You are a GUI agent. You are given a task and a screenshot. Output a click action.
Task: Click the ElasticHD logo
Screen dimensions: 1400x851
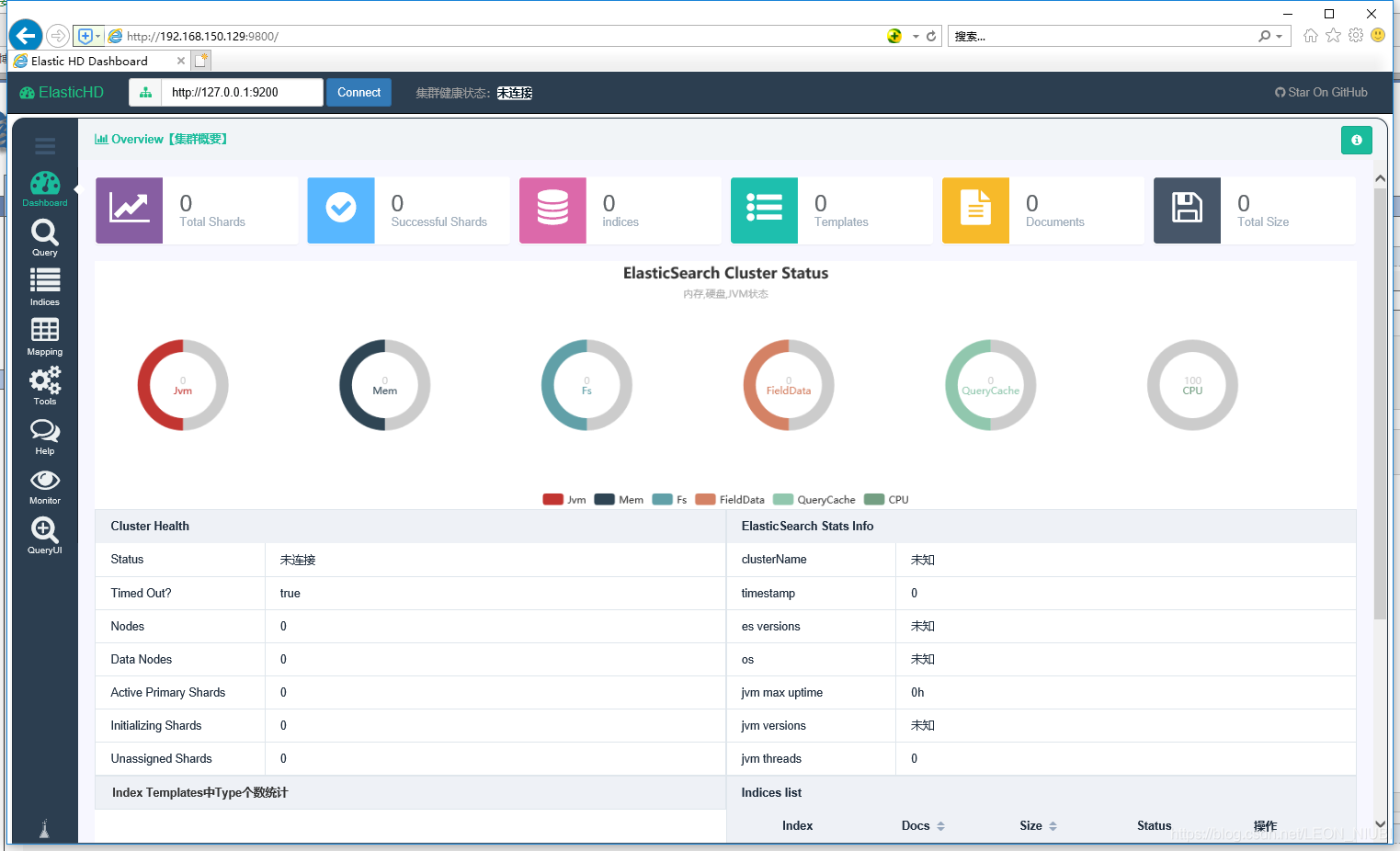(62, 93)
